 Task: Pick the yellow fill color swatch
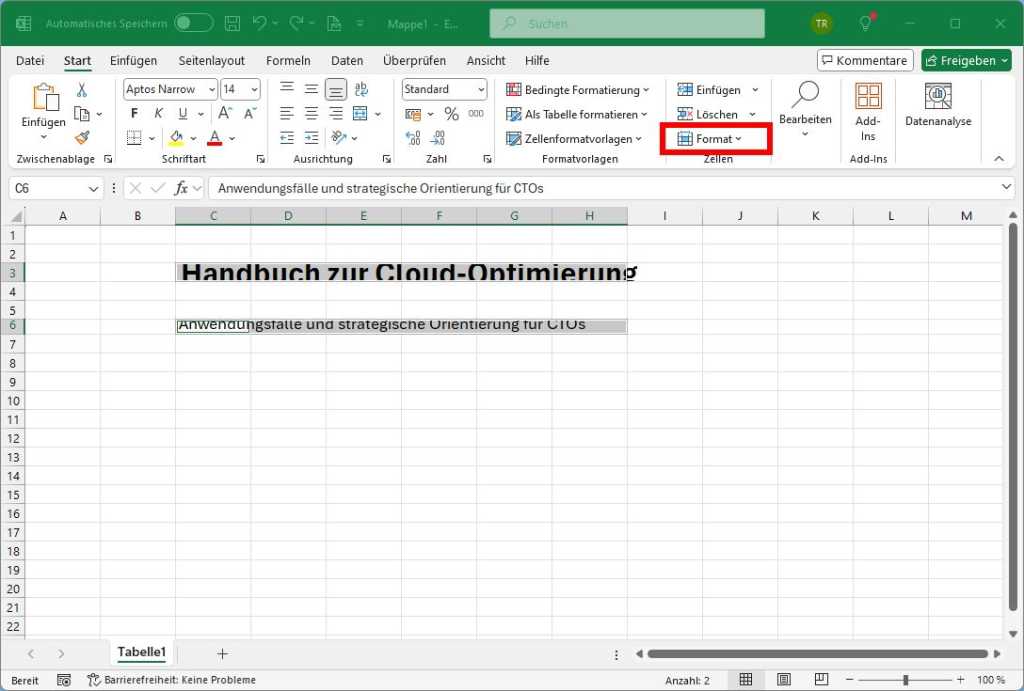pyautogui.click(x=176, y=138)
